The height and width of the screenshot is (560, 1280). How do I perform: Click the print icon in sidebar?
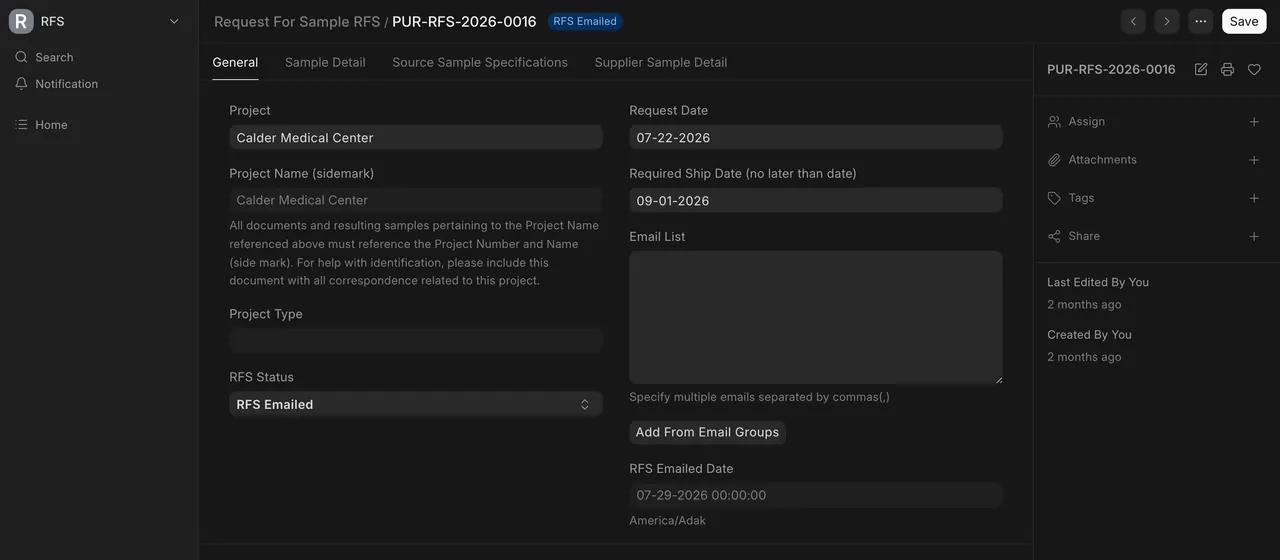(1228, 69)
